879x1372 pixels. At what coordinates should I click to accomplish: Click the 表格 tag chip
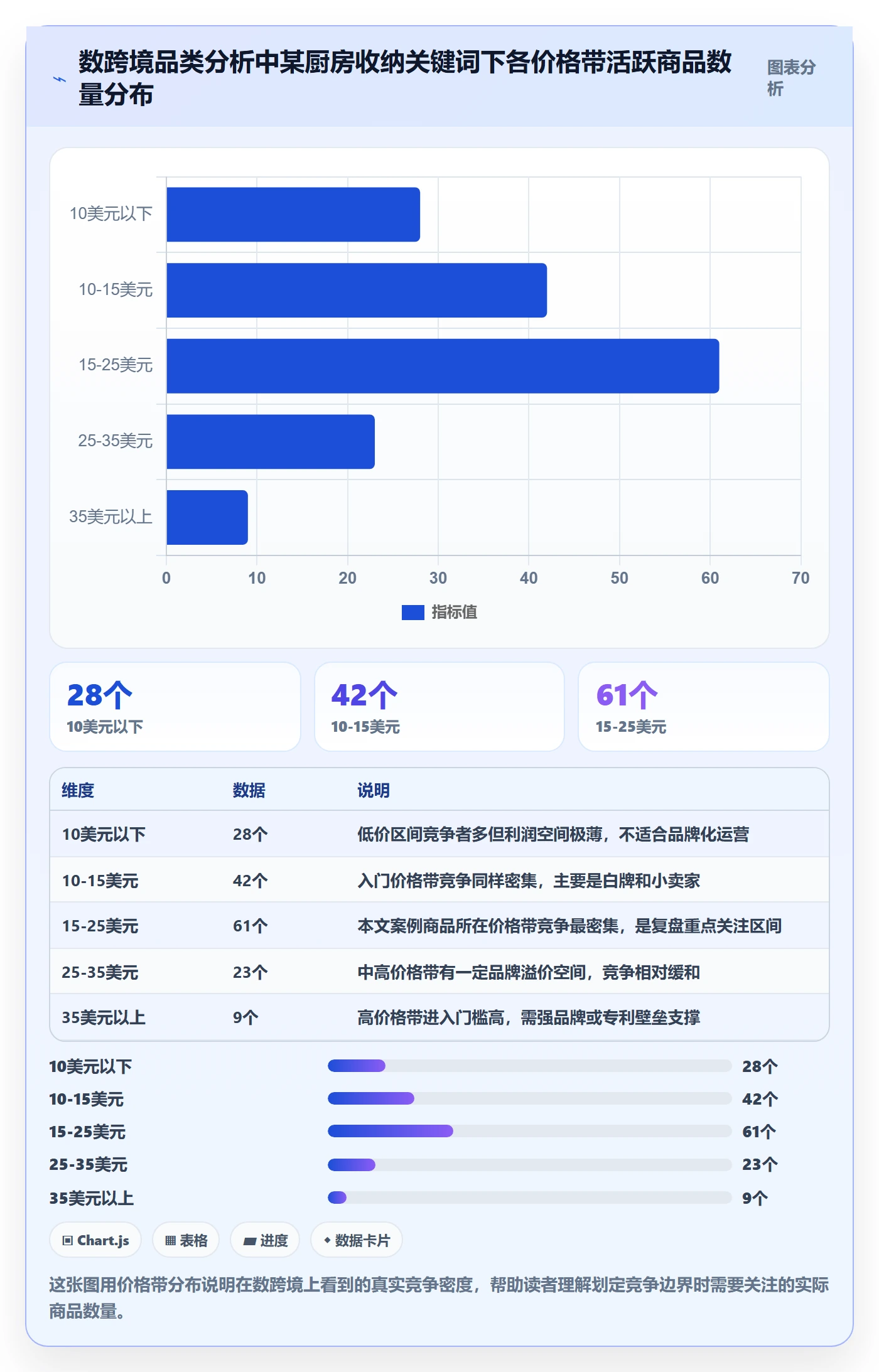(x=186, y=1240)
